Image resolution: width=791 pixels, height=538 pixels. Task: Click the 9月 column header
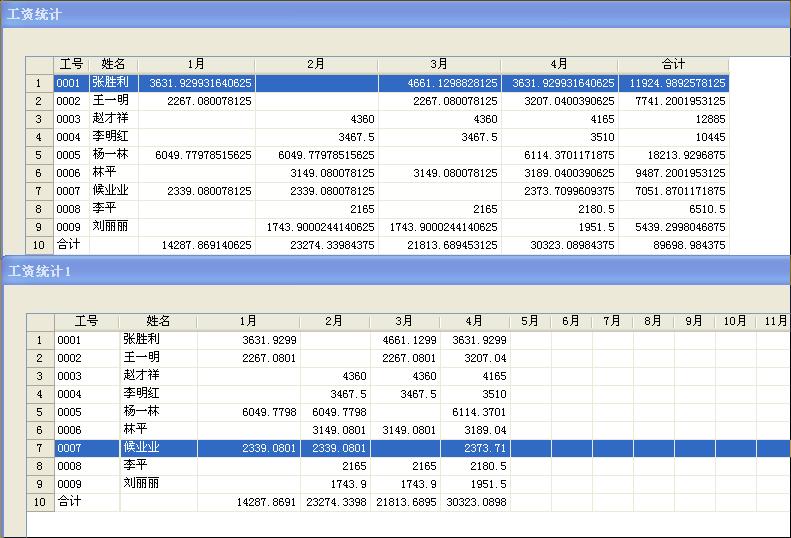(x=694, y=321)
